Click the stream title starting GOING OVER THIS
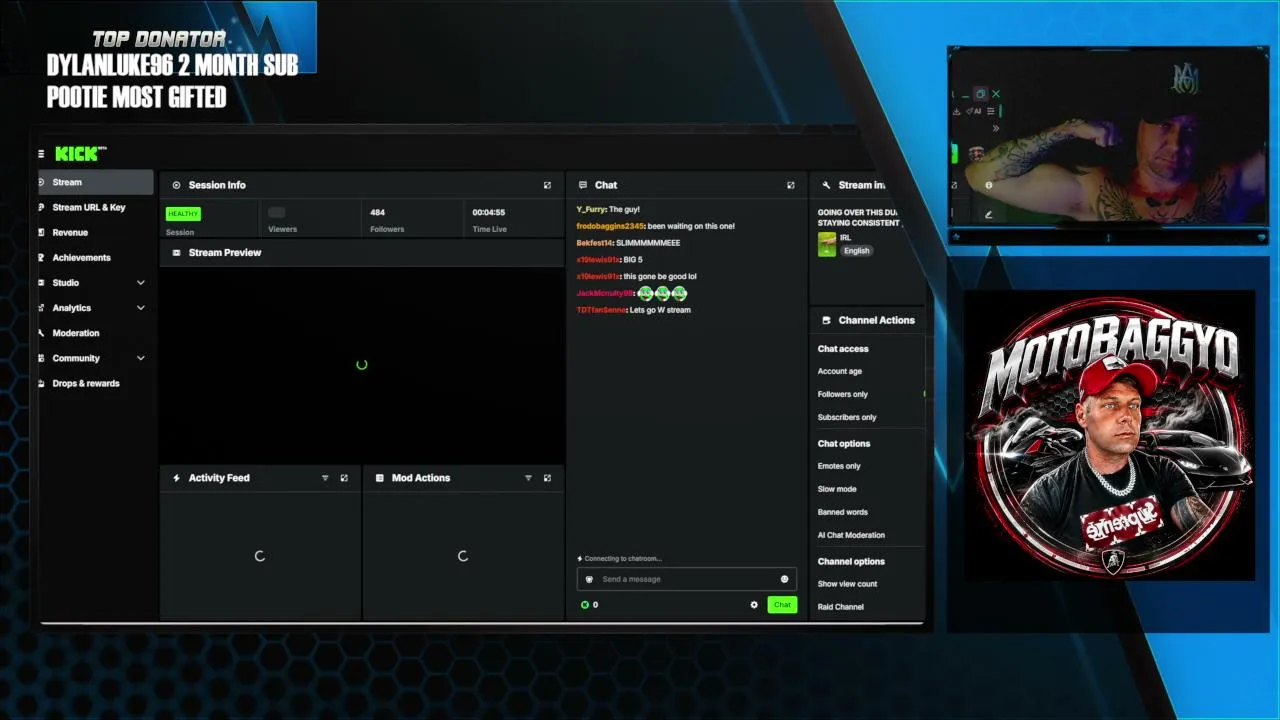The width and height of the screenshot is (1280, 720). click(858, 218)
